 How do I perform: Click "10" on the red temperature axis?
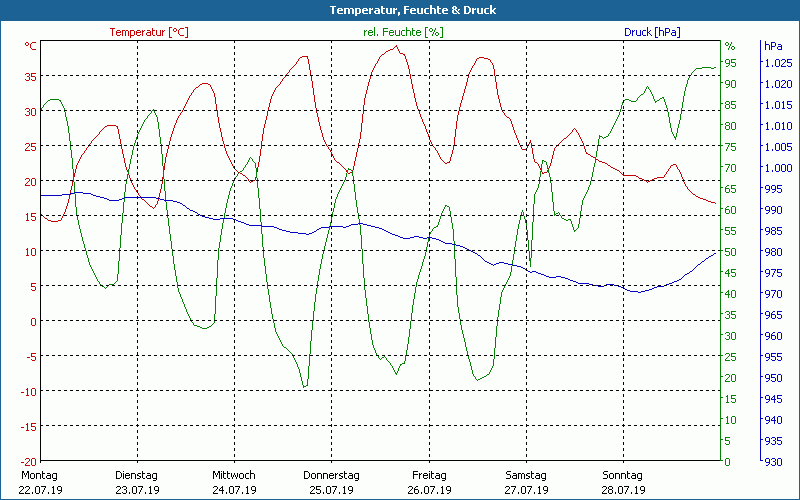pyautogui.click(x=31, y=252)
